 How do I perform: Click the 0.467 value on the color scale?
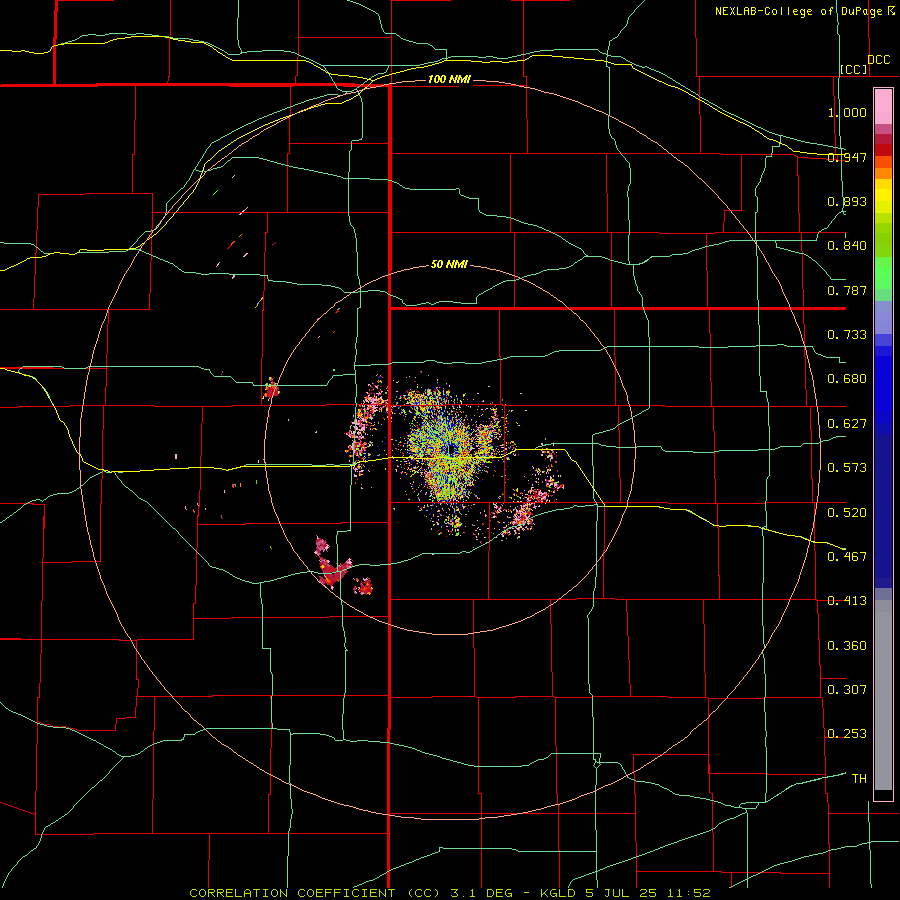pos(847,557)
